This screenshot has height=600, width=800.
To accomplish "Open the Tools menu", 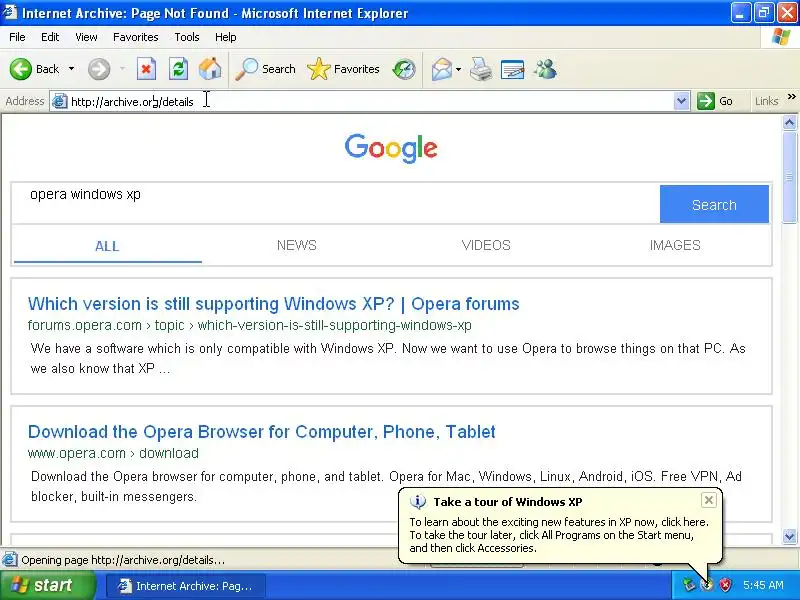I will [x=187, y=37].
